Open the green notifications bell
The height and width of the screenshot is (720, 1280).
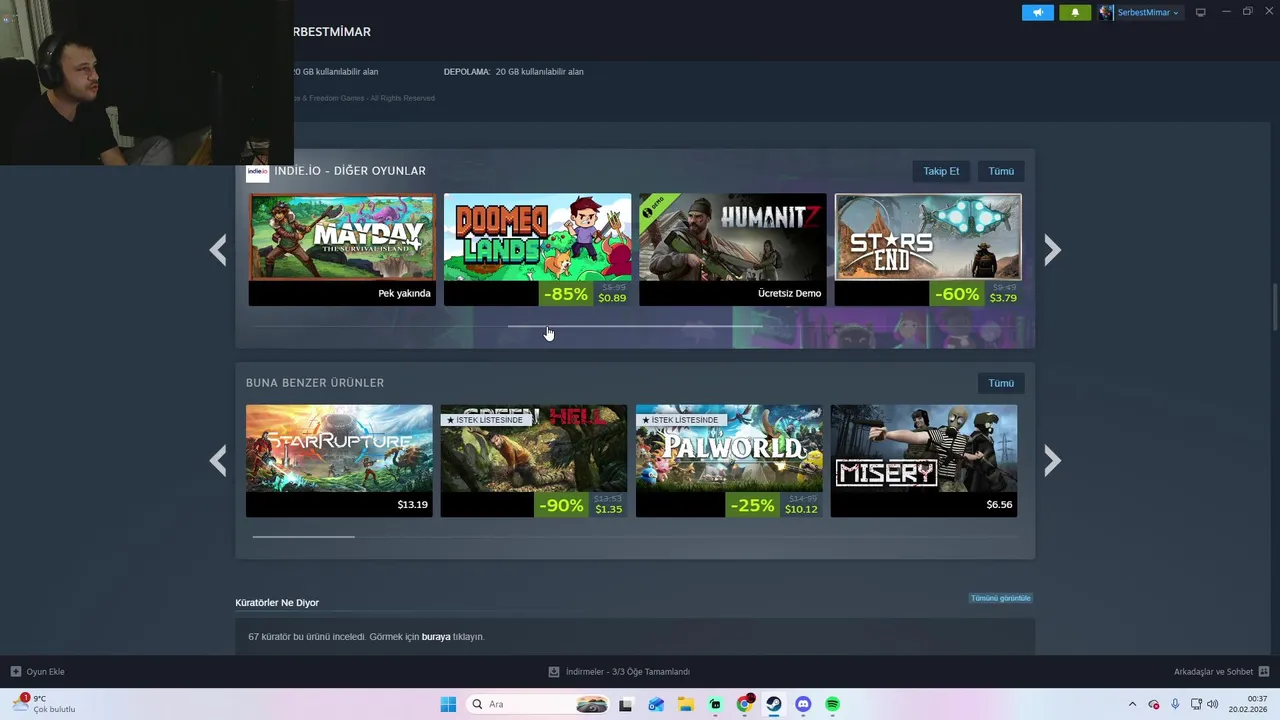point(1075,12)
